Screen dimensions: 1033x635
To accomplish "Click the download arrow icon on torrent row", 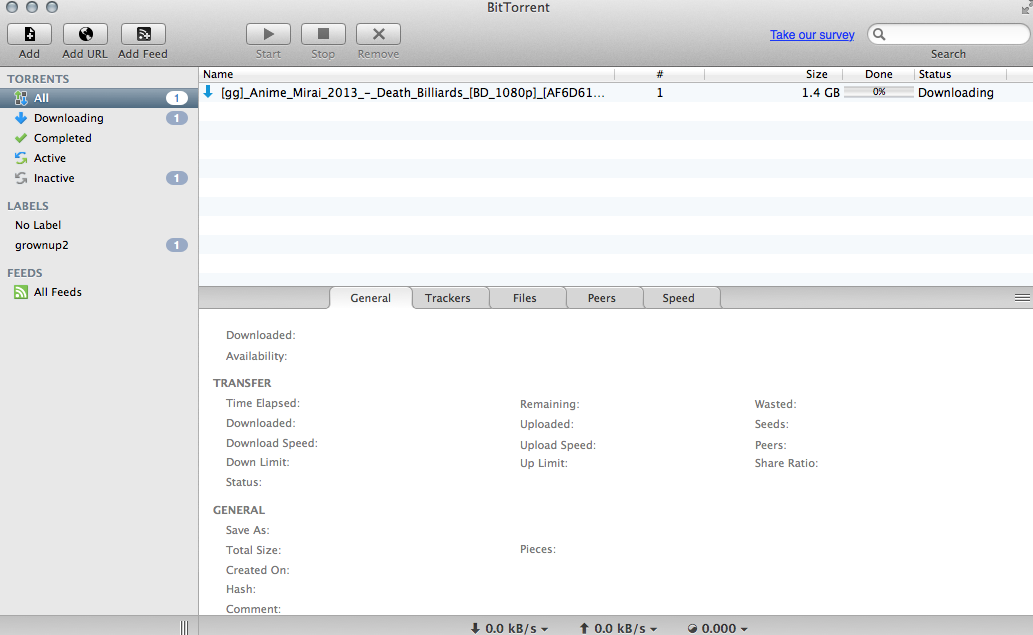I will pos(208,92).
